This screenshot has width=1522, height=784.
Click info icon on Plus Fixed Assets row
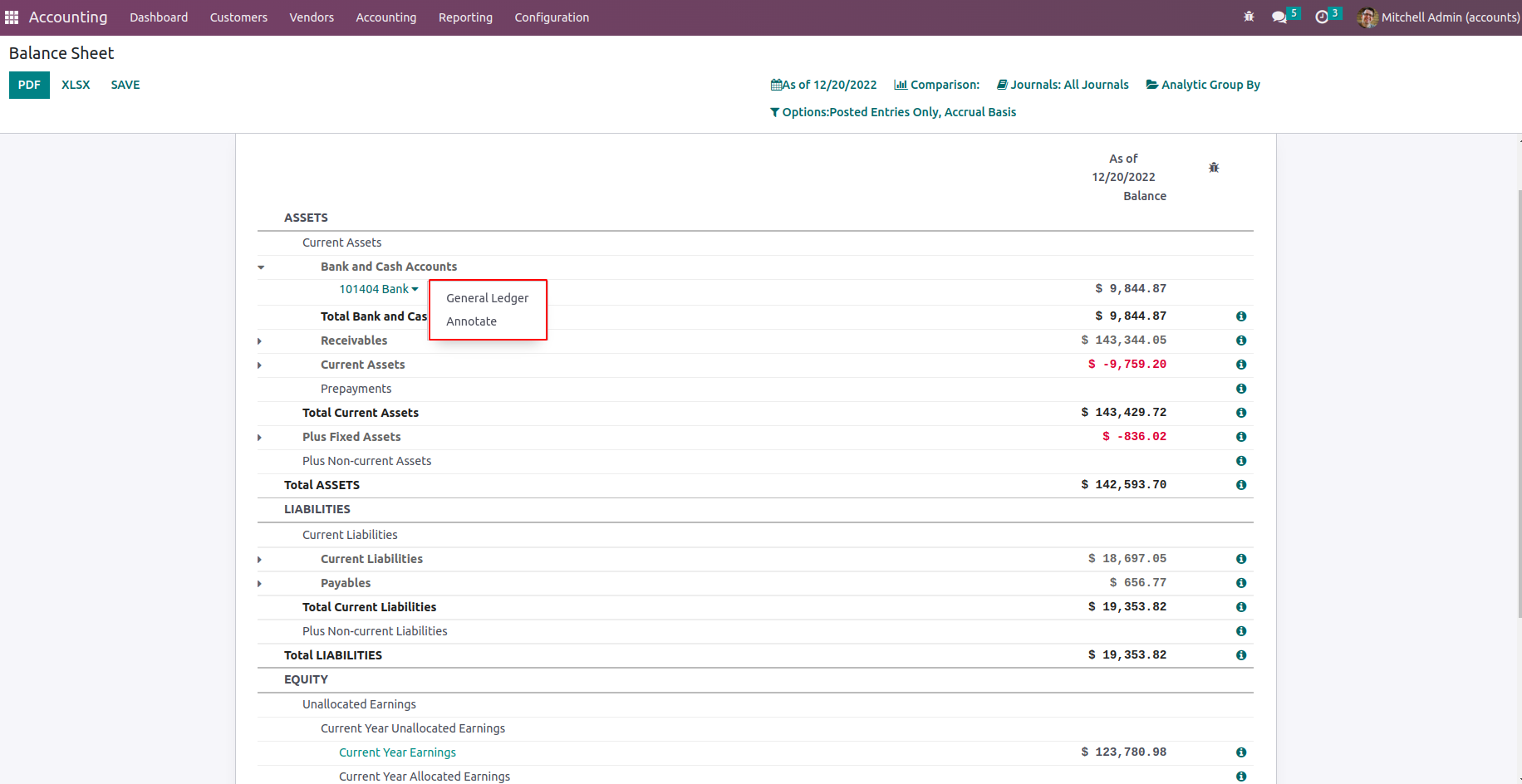1241,437
